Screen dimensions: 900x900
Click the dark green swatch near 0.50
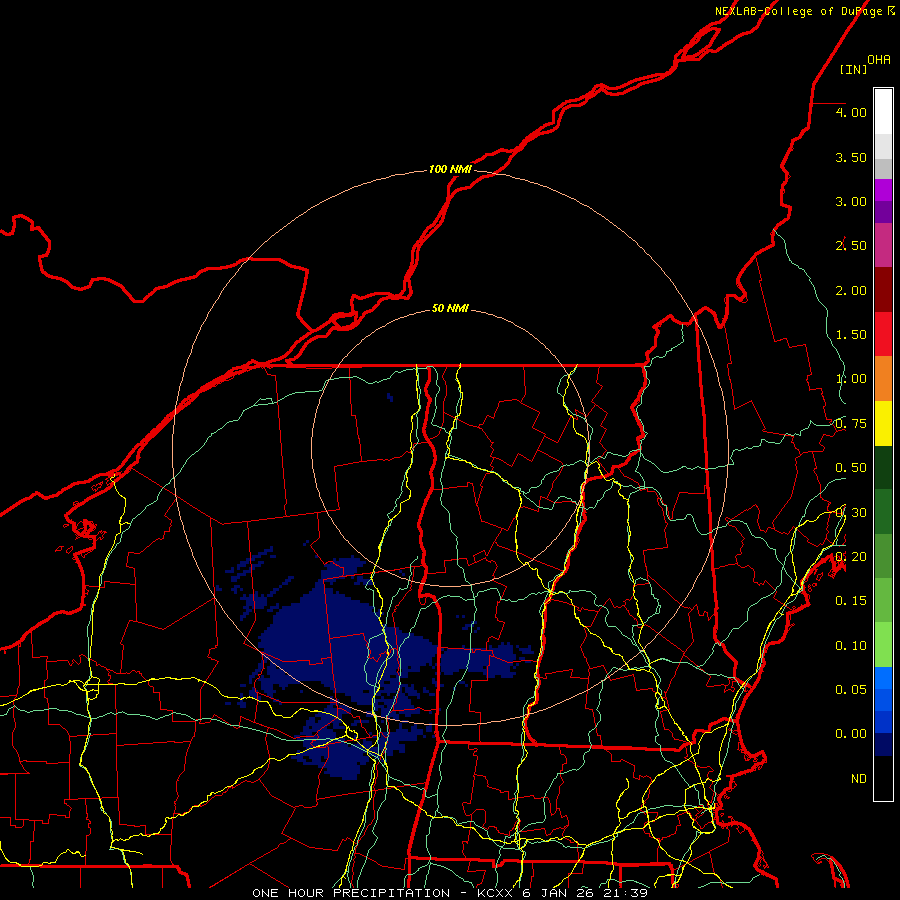coord(883,468)
